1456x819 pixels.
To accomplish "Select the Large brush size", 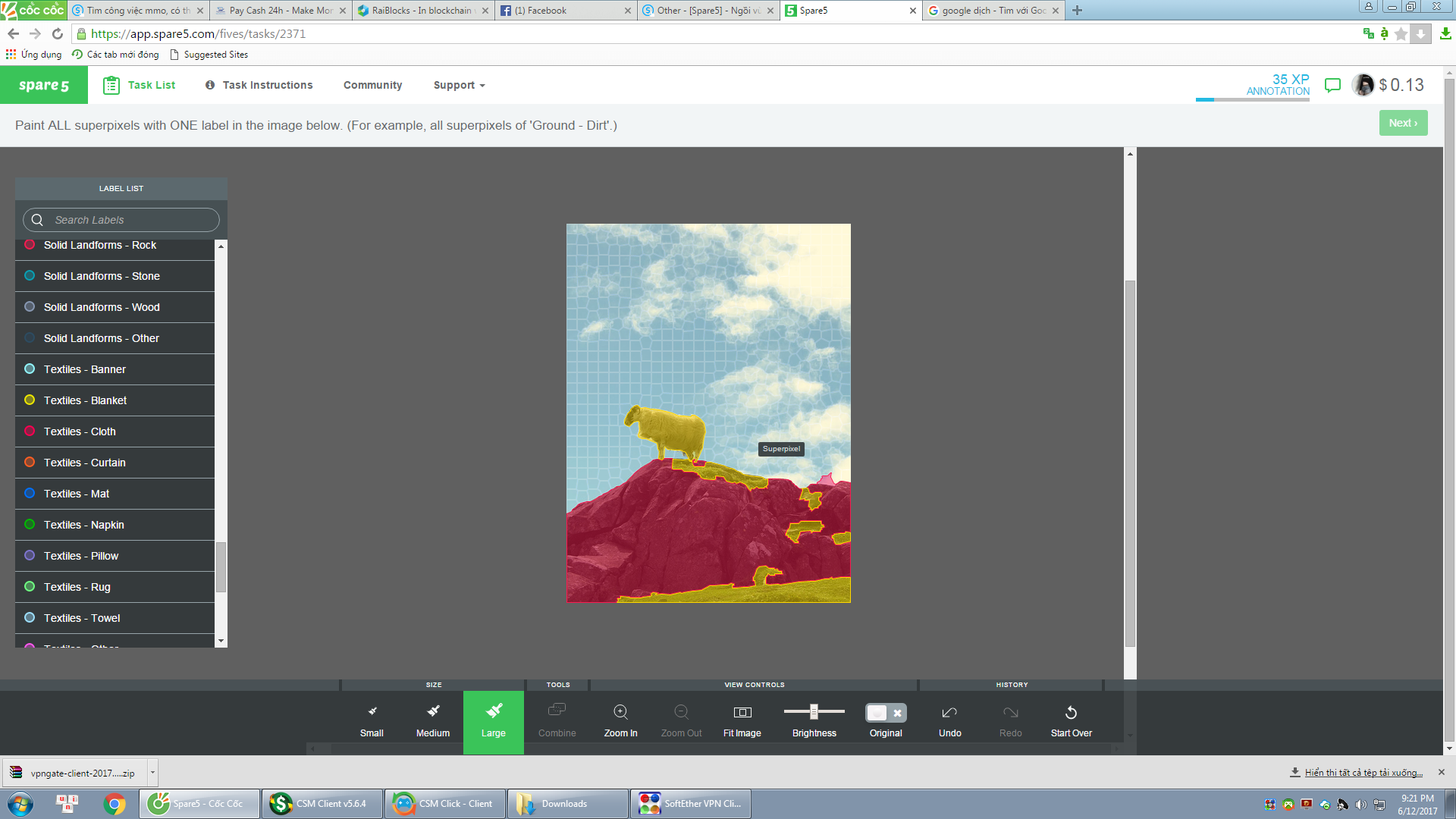I will coord(494,720).
